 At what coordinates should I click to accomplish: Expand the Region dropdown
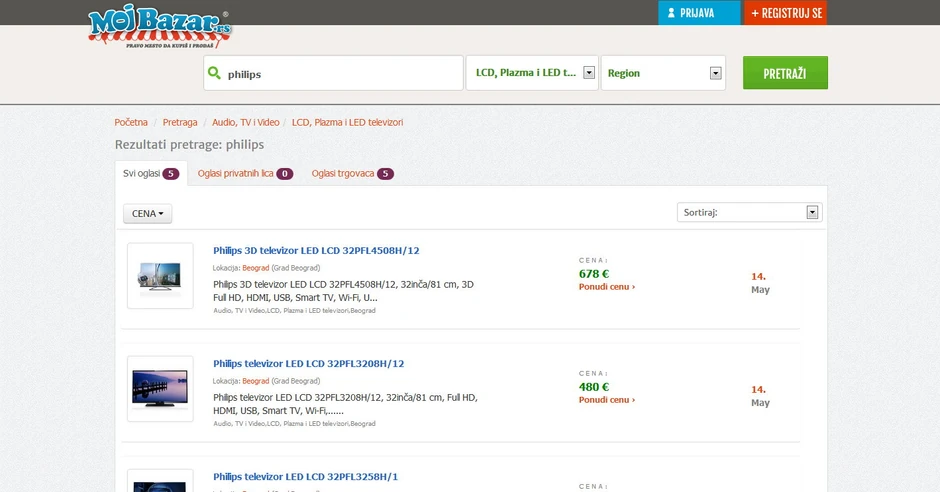(x=663, y=73)
